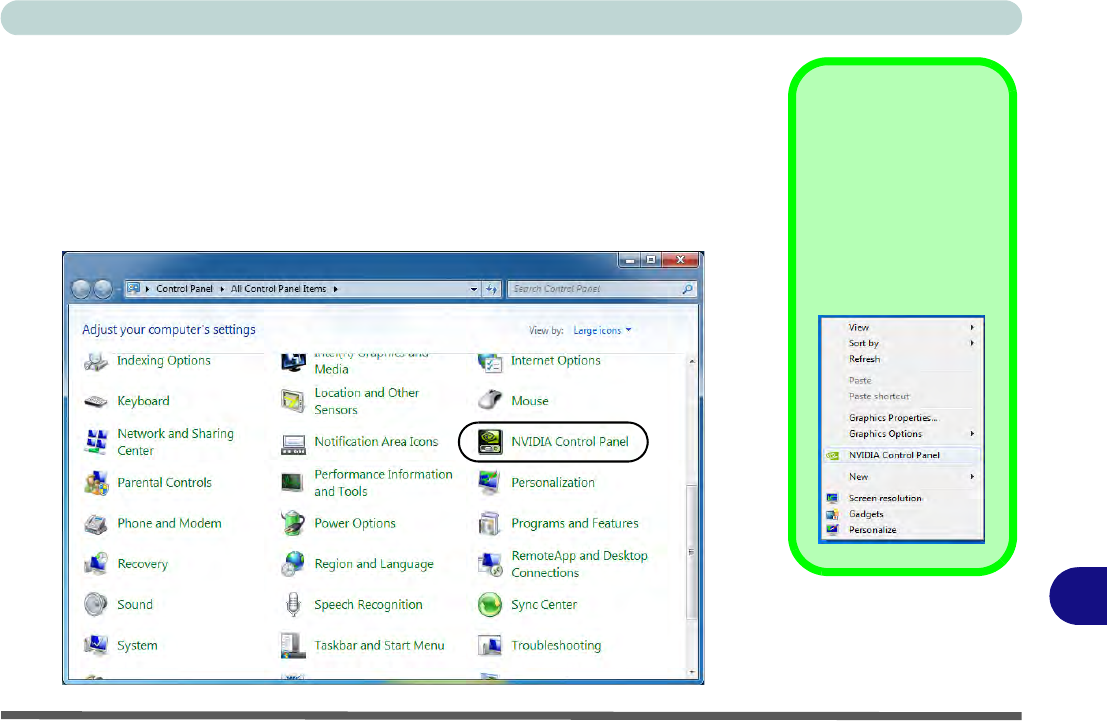Open the NVIDIA Control Panel icon
1107x721 pixels.
tap(490, 442)
